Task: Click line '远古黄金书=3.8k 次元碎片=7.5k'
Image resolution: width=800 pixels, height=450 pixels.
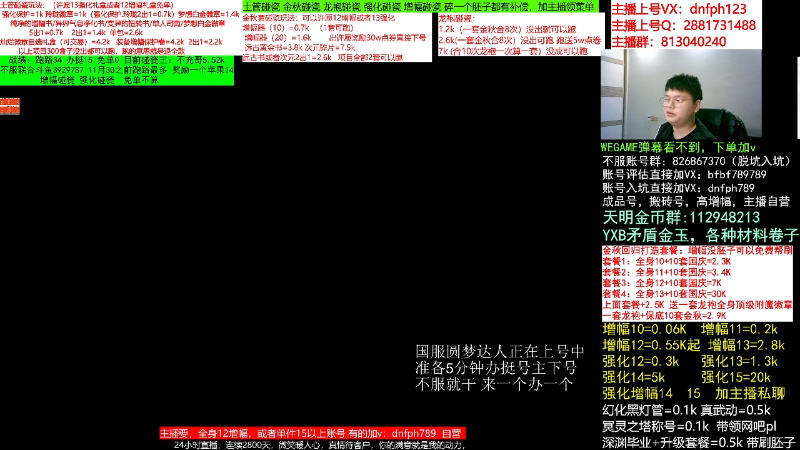Action: [x=299, y=47]
